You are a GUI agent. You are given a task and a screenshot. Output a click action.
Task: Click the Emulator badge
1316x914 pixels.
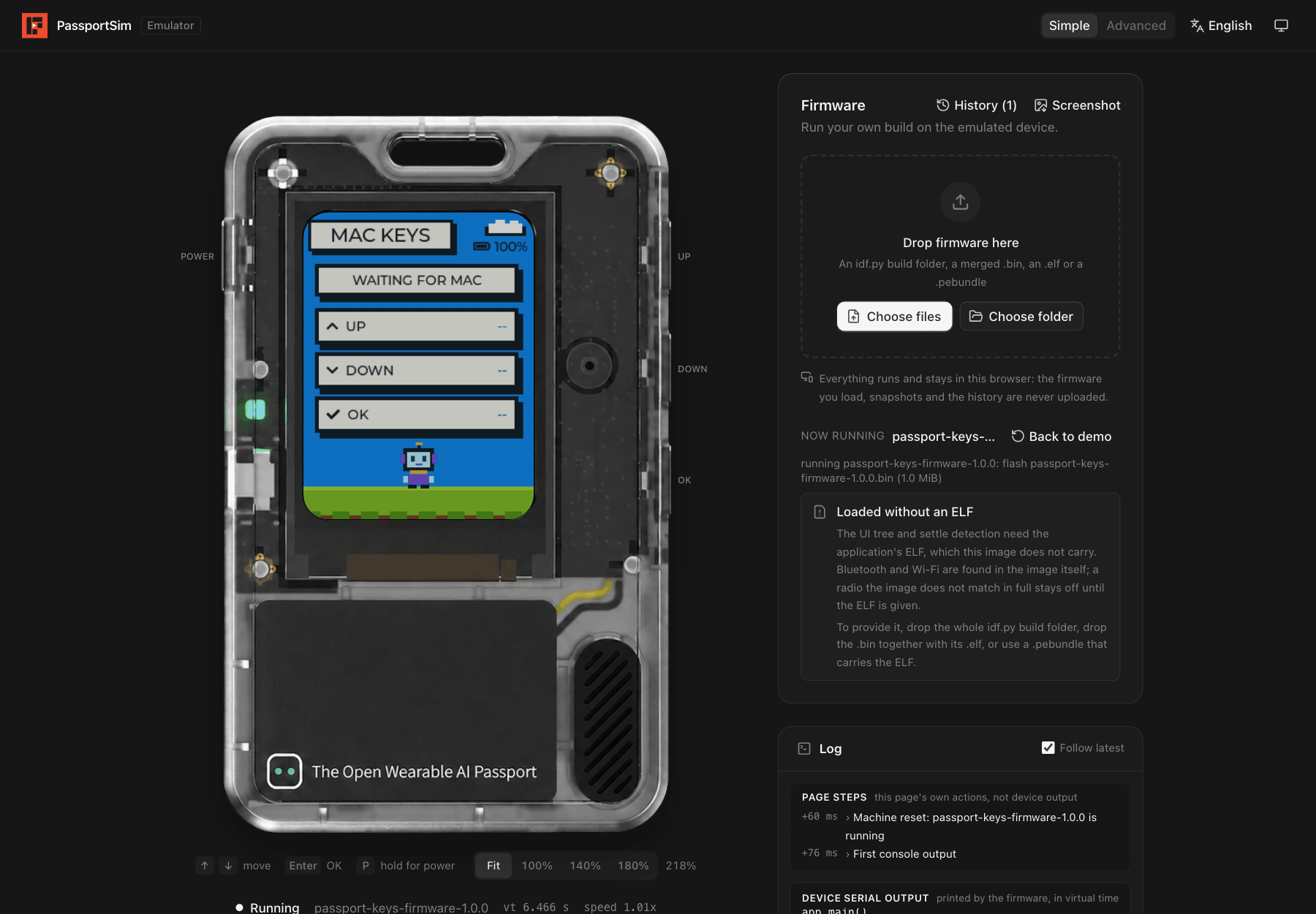[x=170, y=26]
